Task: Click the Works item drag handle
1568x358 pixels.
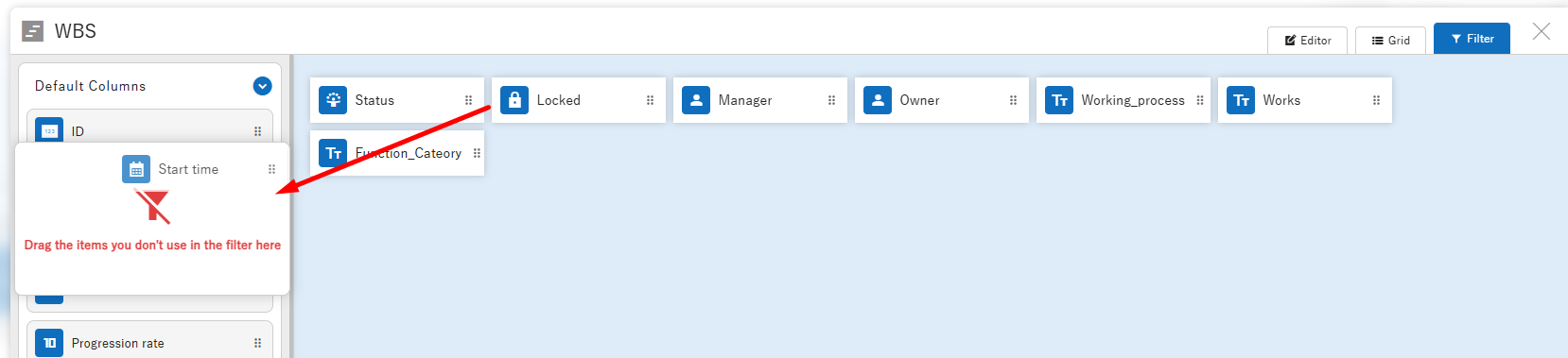Action: click(1376, 100)
